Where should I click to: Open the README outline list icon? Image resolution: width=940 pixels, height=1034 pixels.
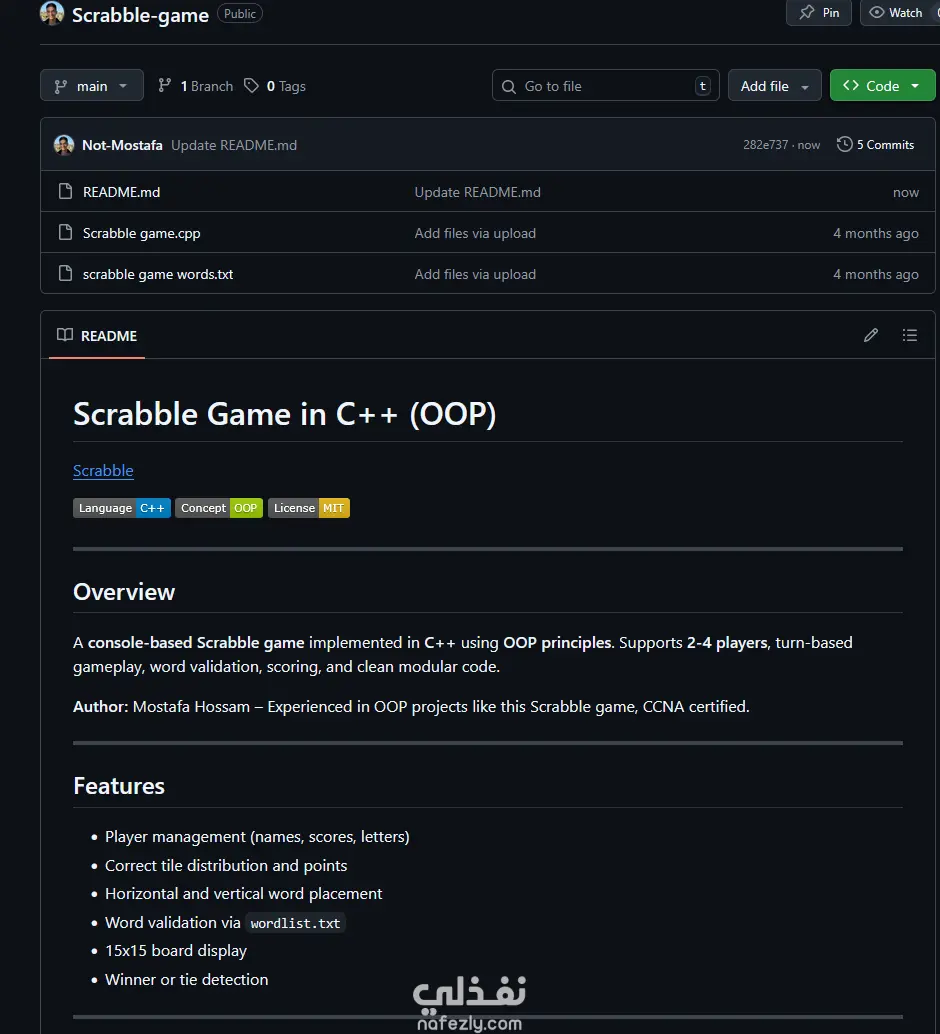tap(909, 336)
